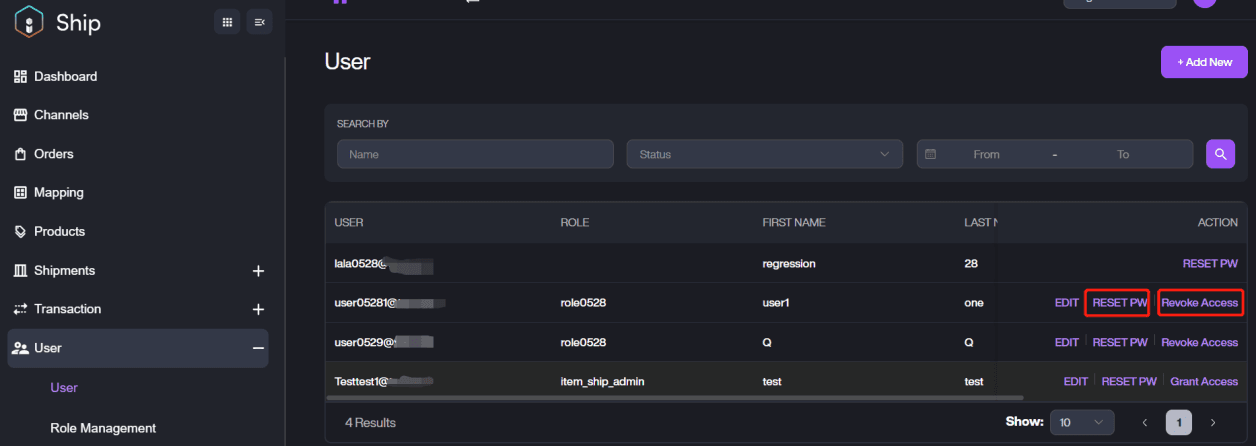Collapse the User submenu minus icon
1256x446 pixels.
click(x=258, y=348)
